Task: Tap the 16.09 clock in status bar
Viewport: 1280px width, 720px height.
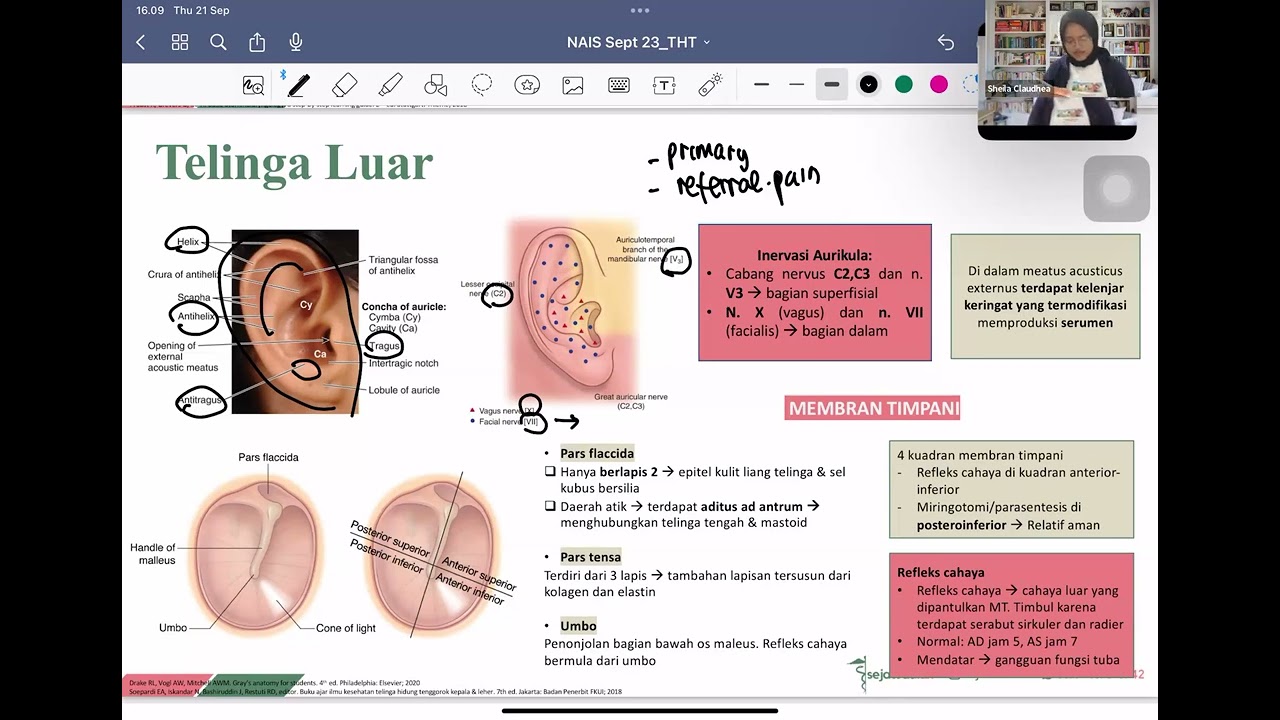Action: [150, 10]
